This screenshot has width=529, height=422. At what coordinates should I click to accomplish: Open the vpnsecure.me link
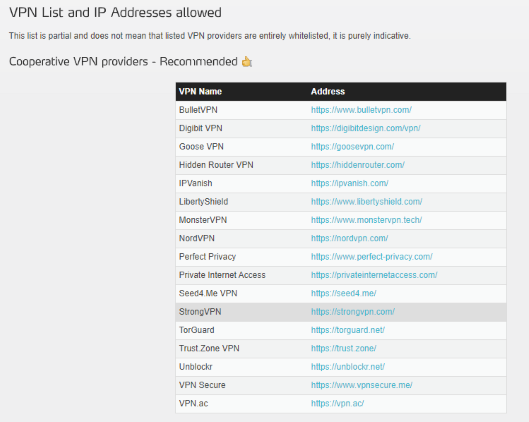361,385
